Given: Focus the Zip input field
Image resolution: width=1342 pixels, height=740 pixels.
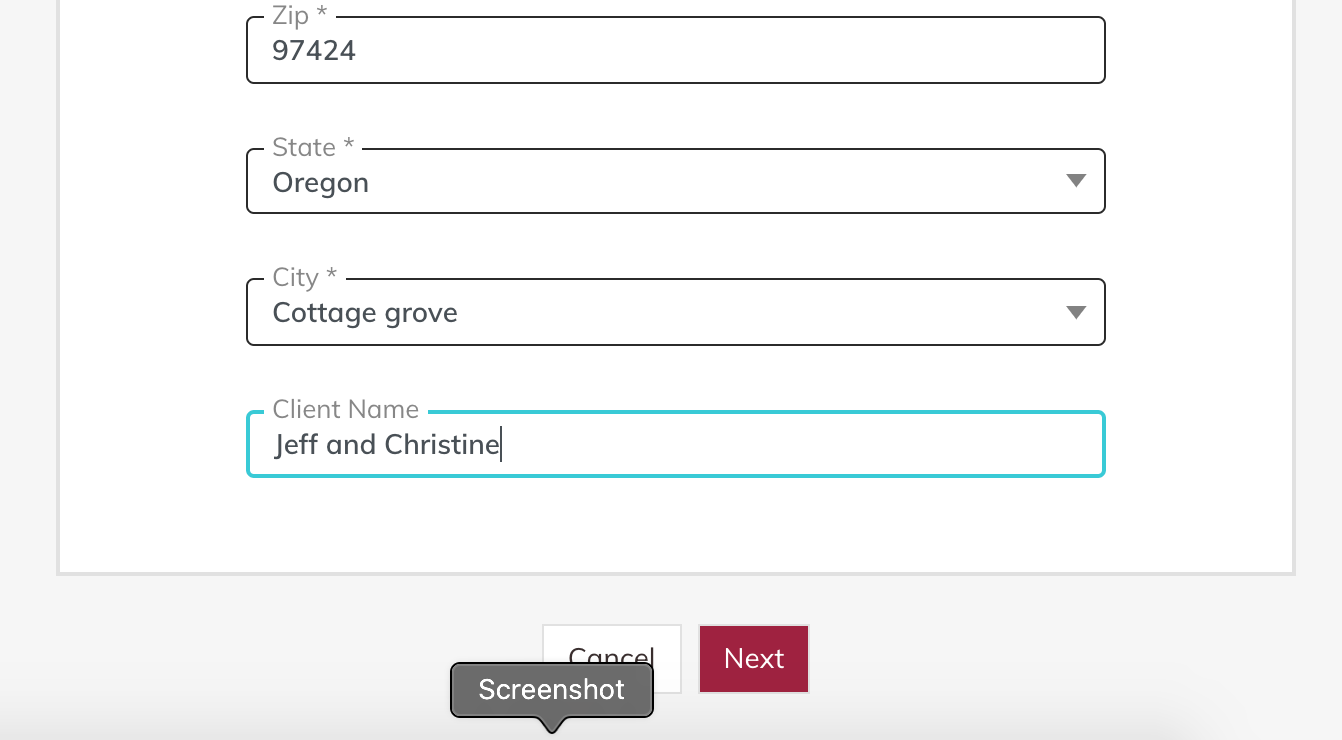Looking at the screenshot, I should (676, 50).
